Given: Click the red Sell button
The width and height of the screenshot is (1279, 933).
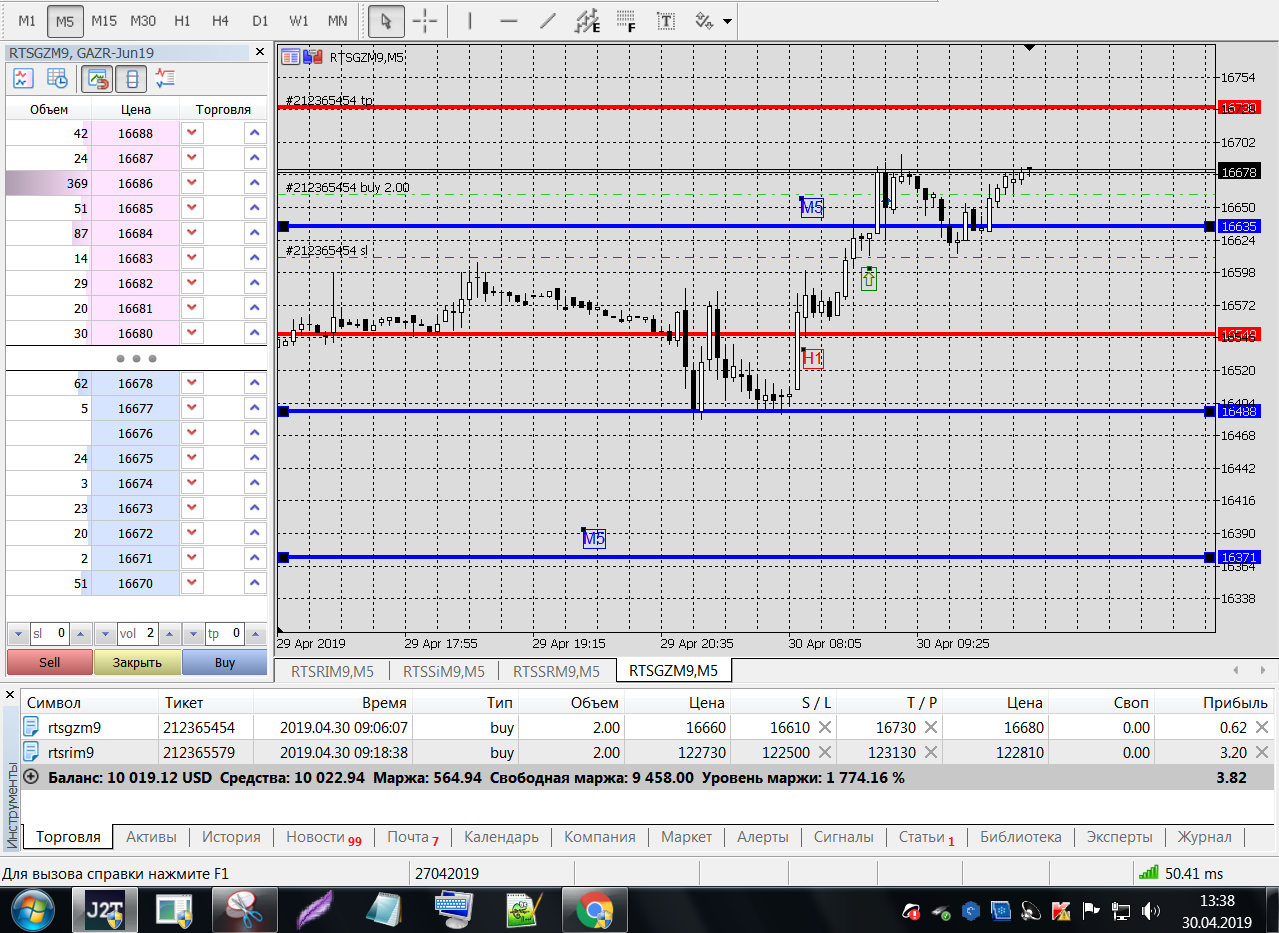Looking at the screenshot, I should (50, 662).
